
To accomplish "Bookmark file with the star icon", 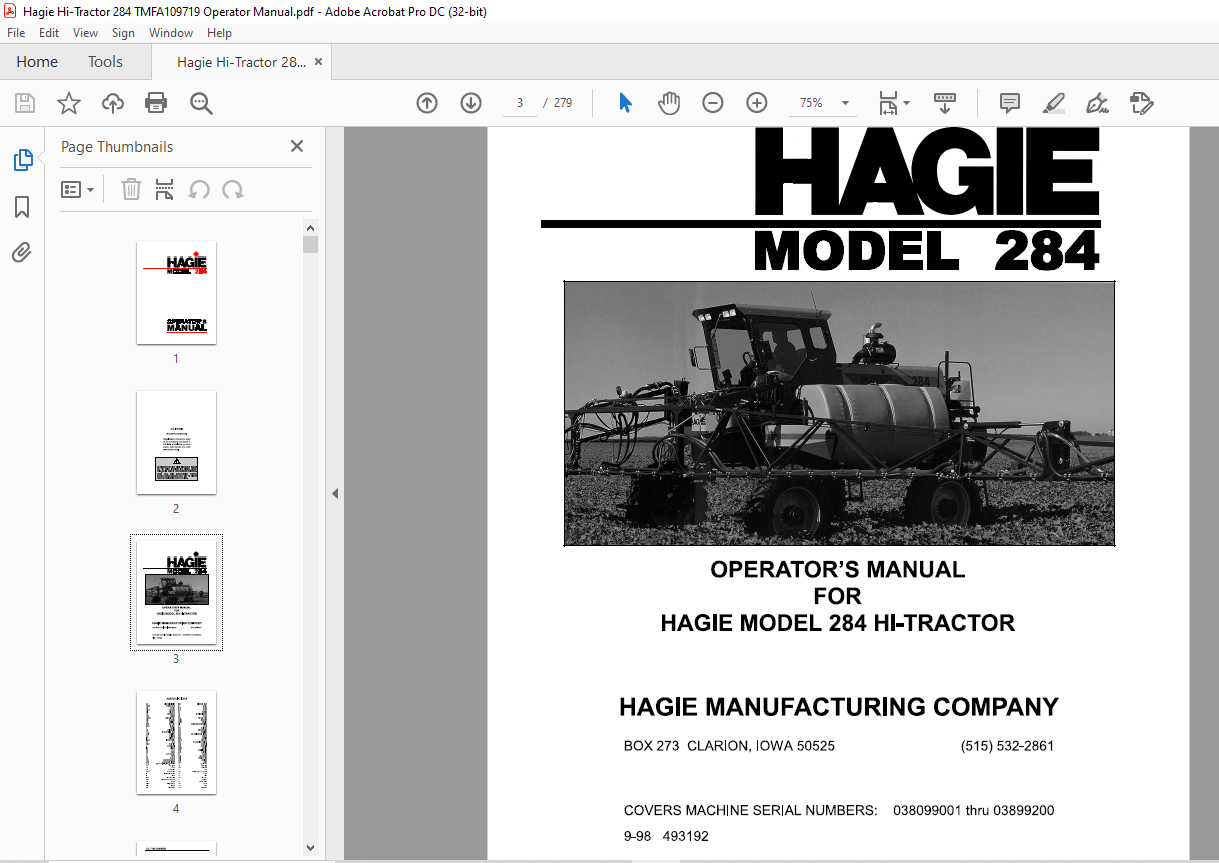I will click(x=69, y=103).
